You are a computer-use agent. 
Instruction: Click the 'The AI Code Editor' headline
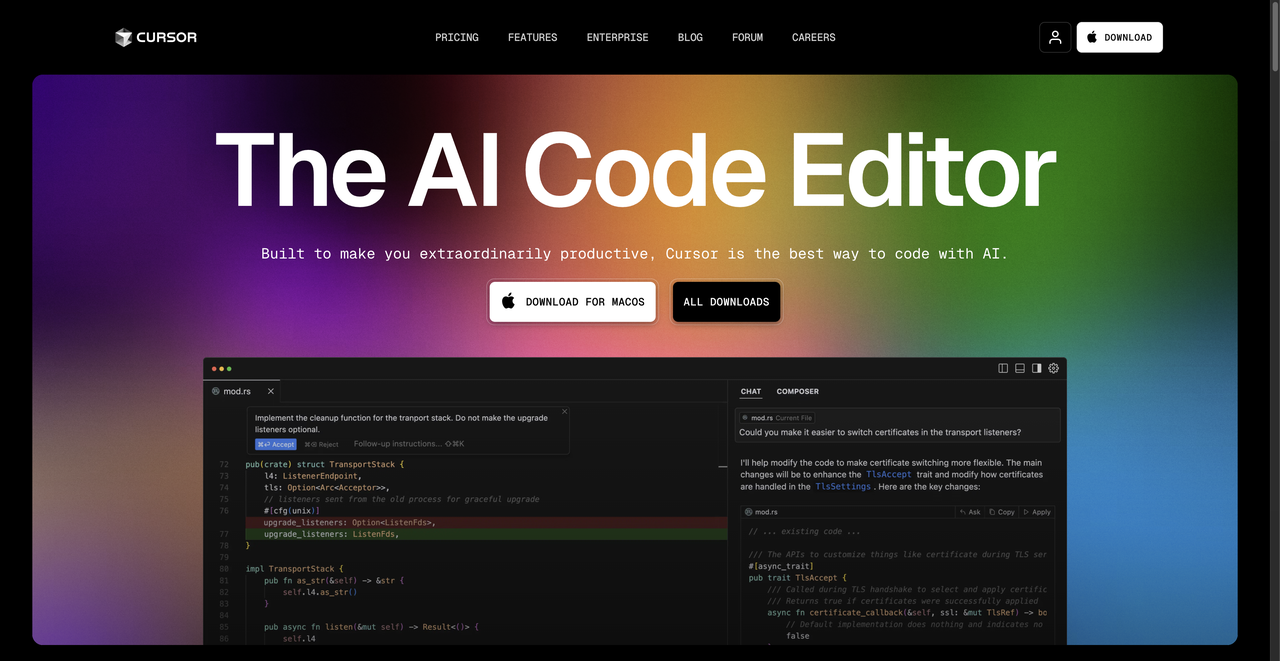point(635,171)
